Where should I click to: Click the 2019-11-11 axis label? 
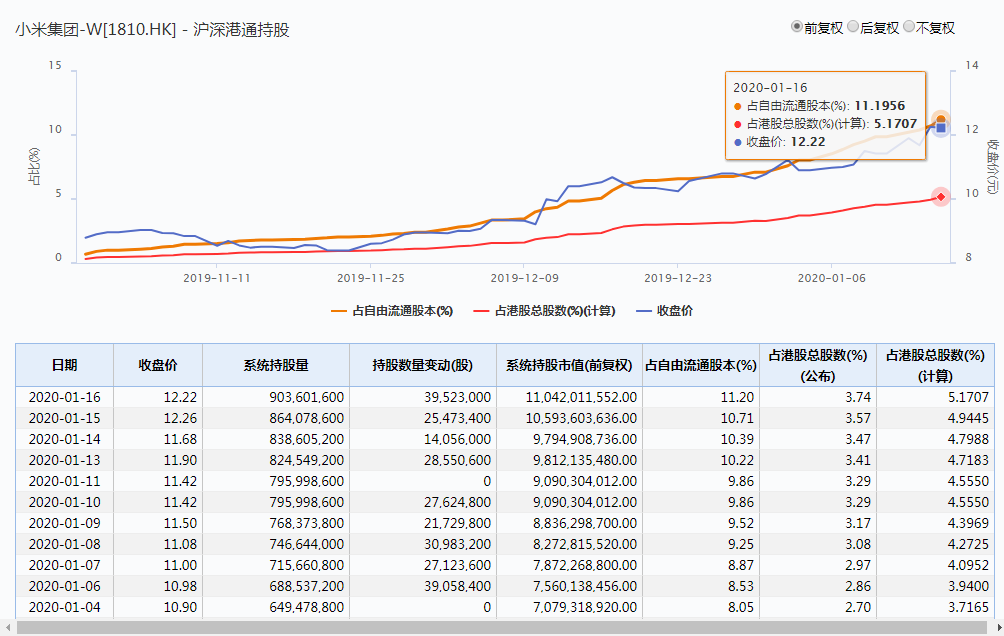coord(216,278)
